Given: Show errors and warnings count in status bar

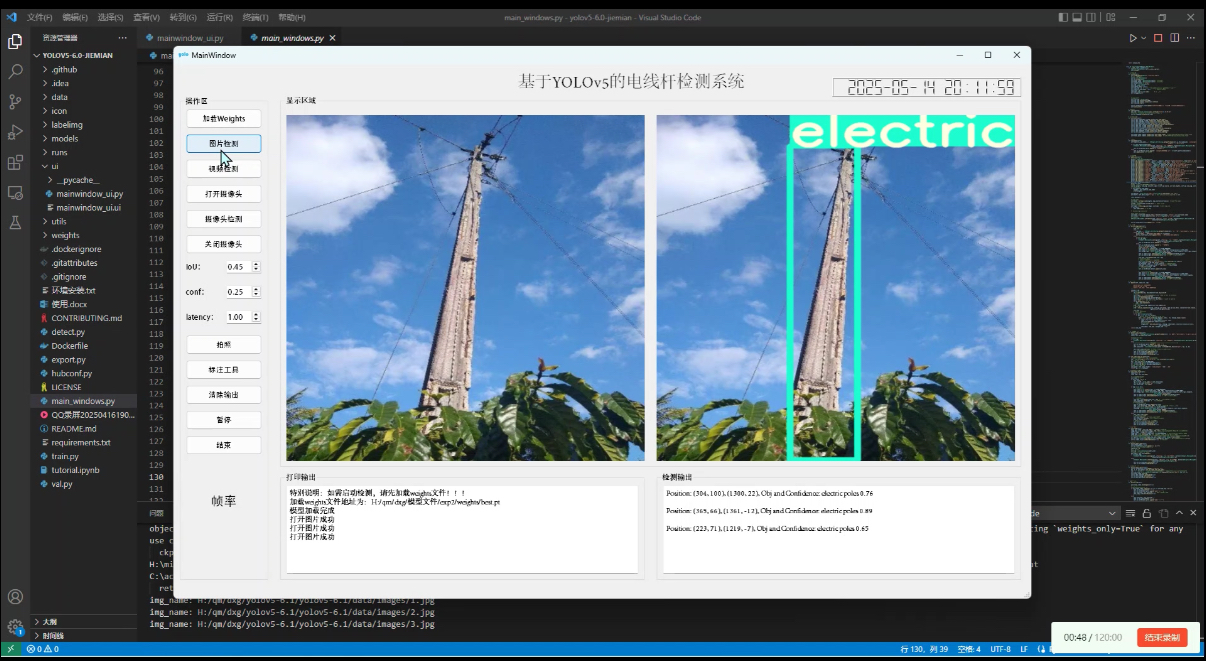Looking at the screenshot, I should (x=41, y=649).
